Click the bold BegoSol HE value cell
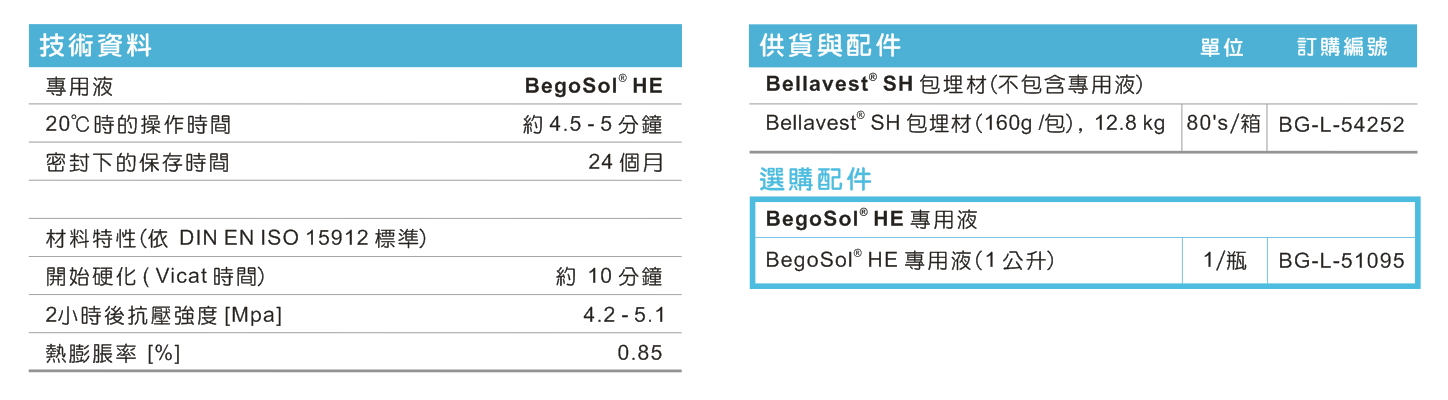 [594, 87]
